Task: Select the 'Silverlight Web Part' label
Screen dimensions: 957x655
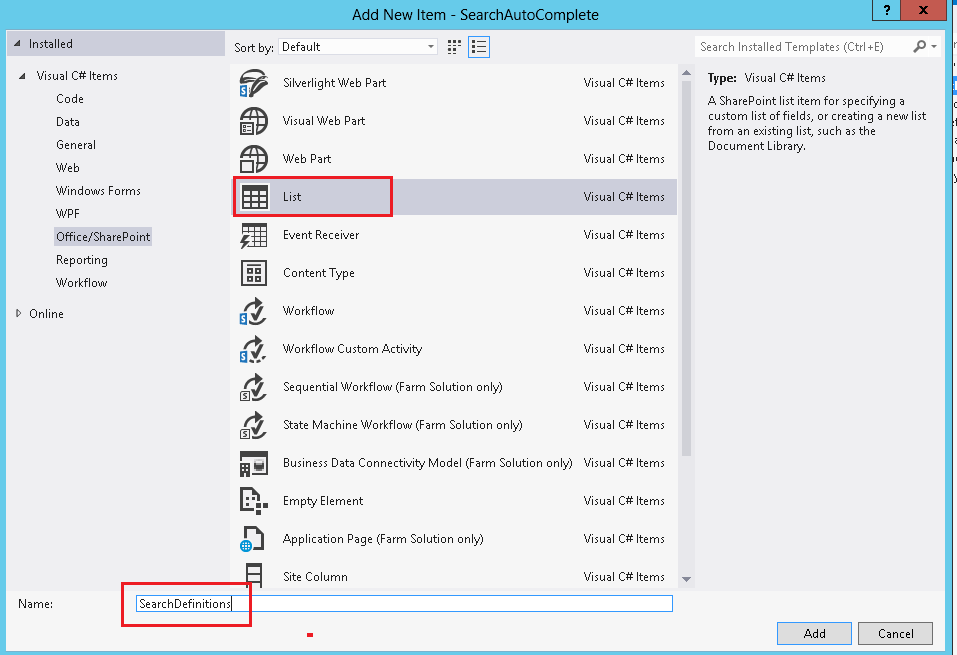Action: tap(334, 83)
